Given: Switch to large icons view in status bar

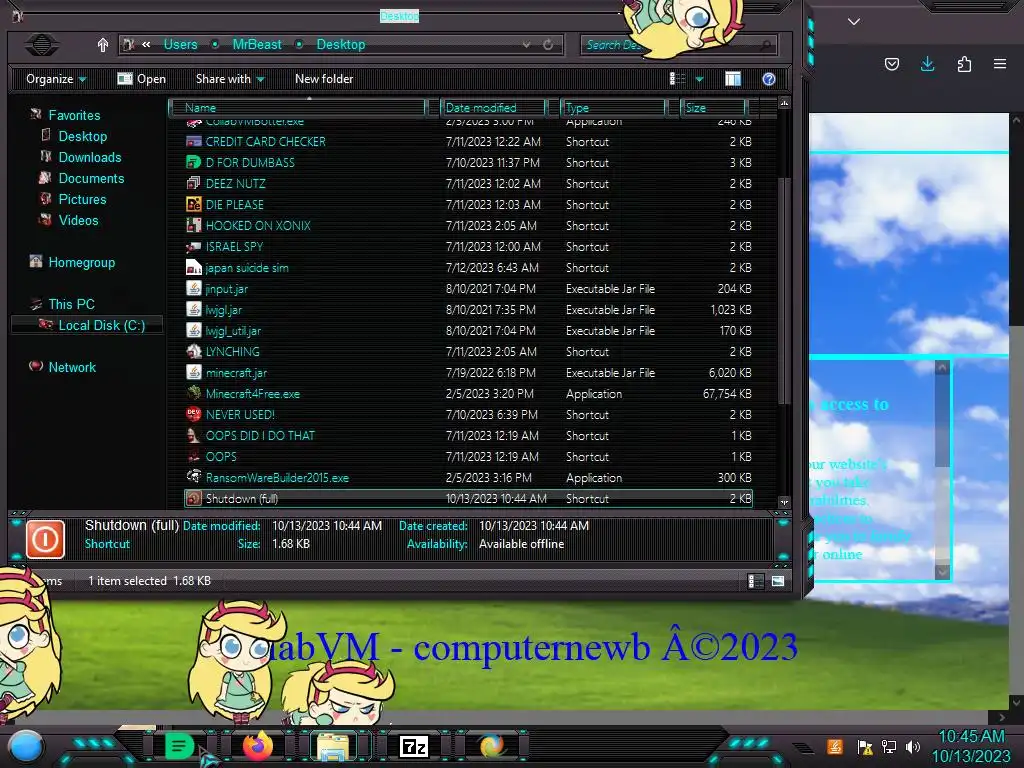Looking at the screenshot, I should pos(778,581).
